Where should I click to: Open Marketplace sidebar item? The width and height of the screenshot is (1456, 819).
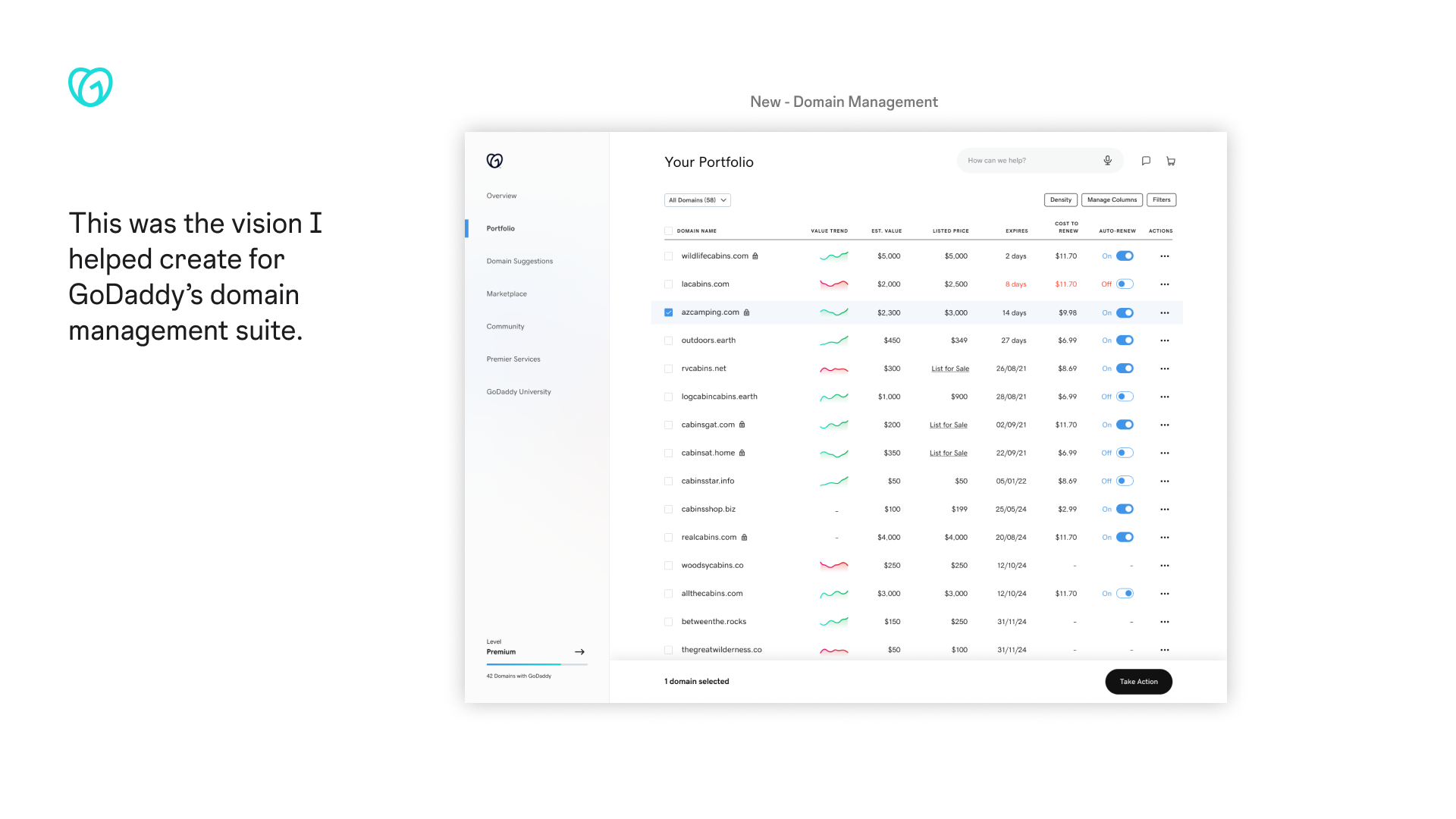pos(507,293)
